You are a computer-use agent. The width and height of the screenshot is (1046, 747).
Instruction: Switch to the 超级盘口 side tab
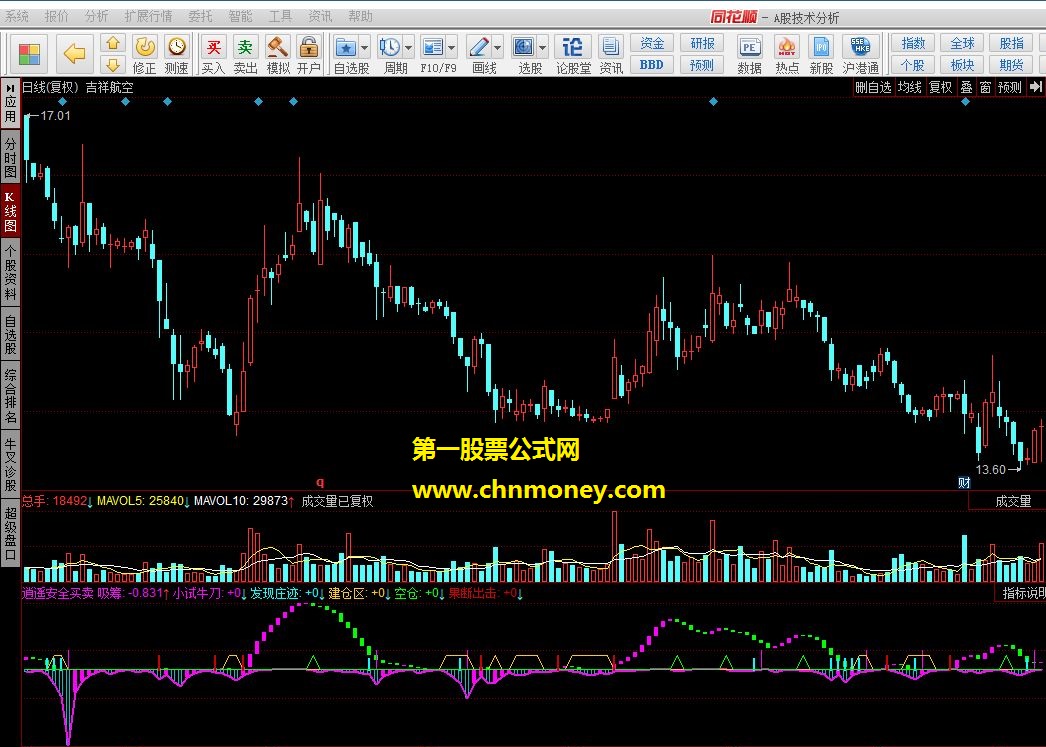coord(10,533)
